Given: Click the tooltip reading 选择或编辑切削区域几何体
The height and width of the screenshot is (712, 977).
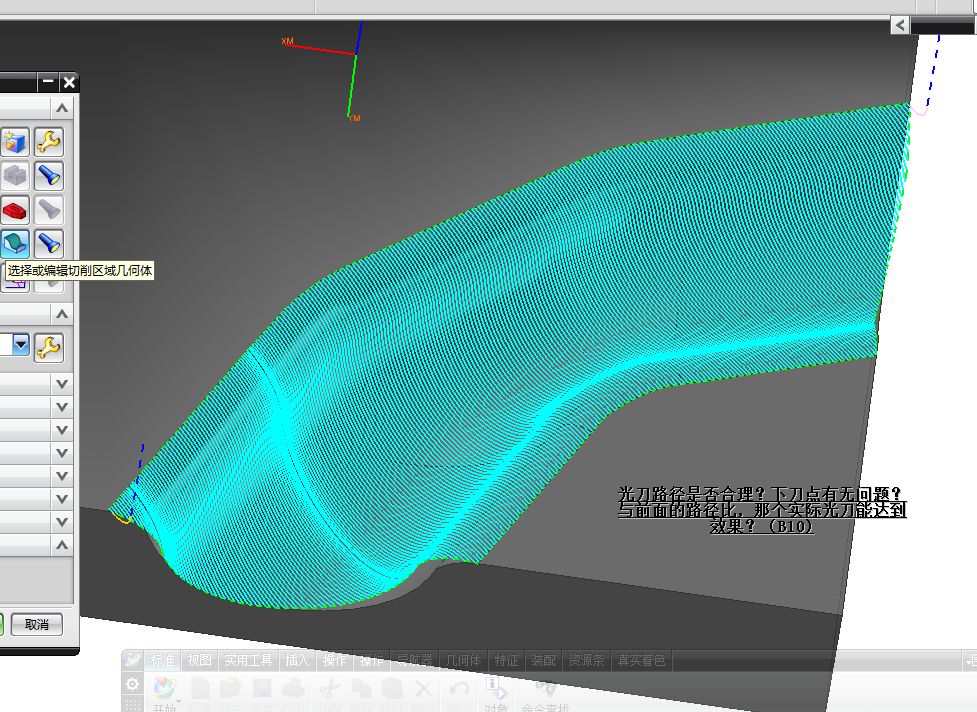Looking at the screenshot, I should click(x=80, y=270).
